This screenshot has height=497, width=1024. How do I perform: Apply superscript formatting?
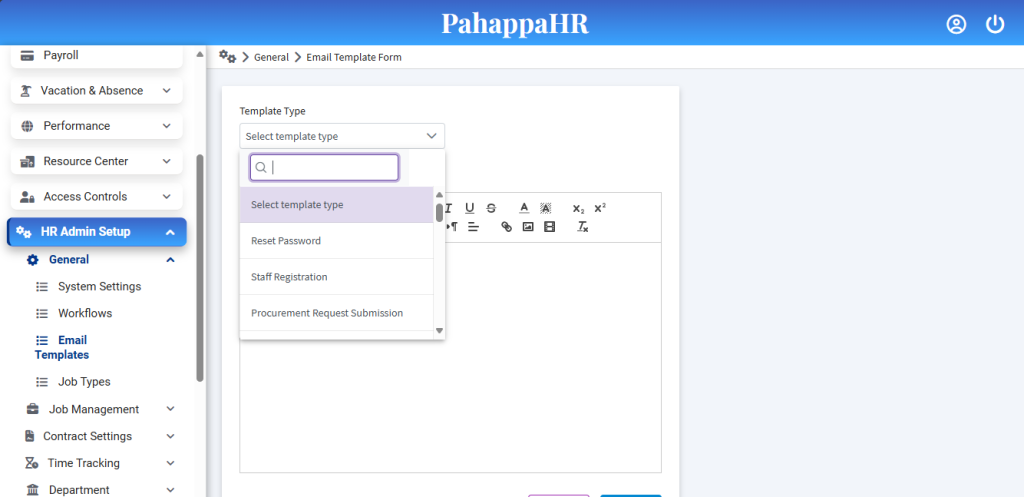tap(600, 208)
